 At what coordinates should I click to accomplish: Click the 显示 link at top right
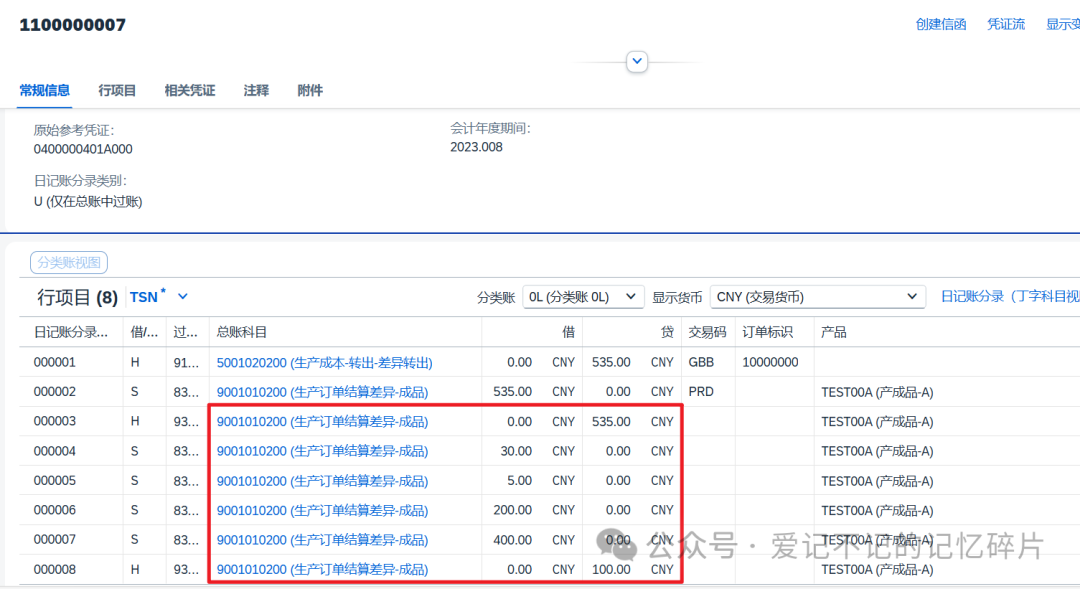click(1063, 25)
